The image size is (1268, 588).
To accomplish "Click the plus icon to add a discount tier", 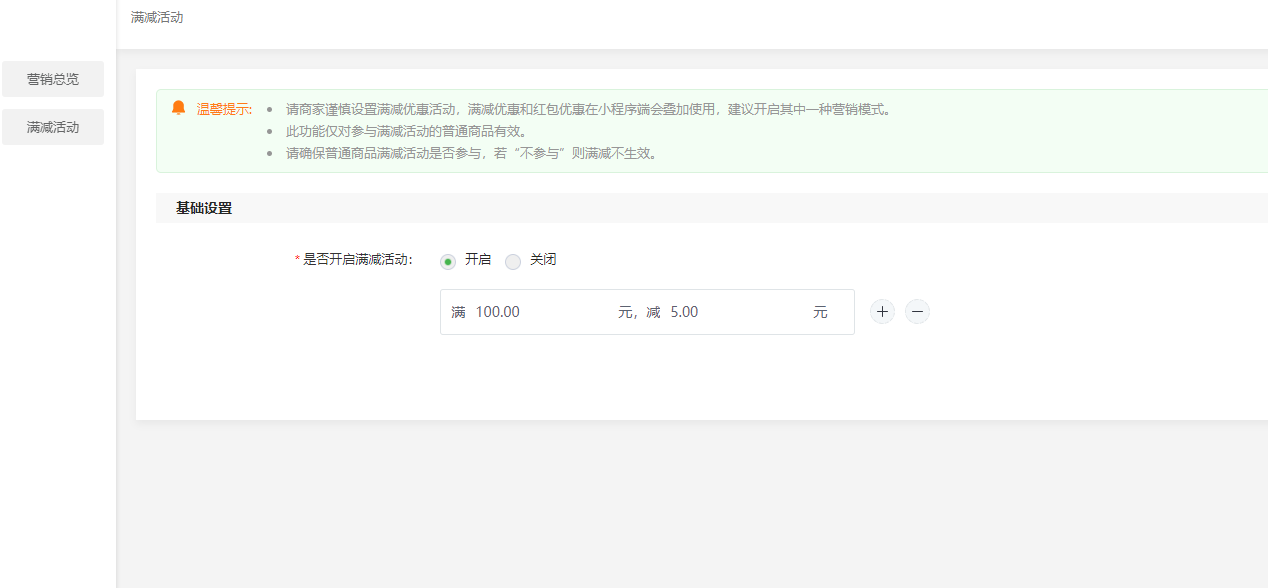I will (x=882, y=312).
